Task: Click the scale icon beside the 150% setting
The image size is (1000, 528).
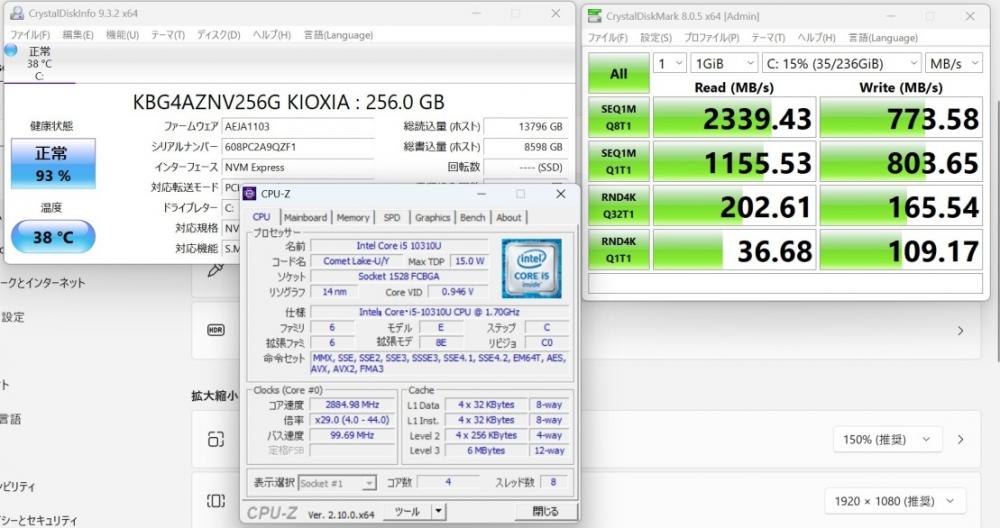Action: coord(216,439)
